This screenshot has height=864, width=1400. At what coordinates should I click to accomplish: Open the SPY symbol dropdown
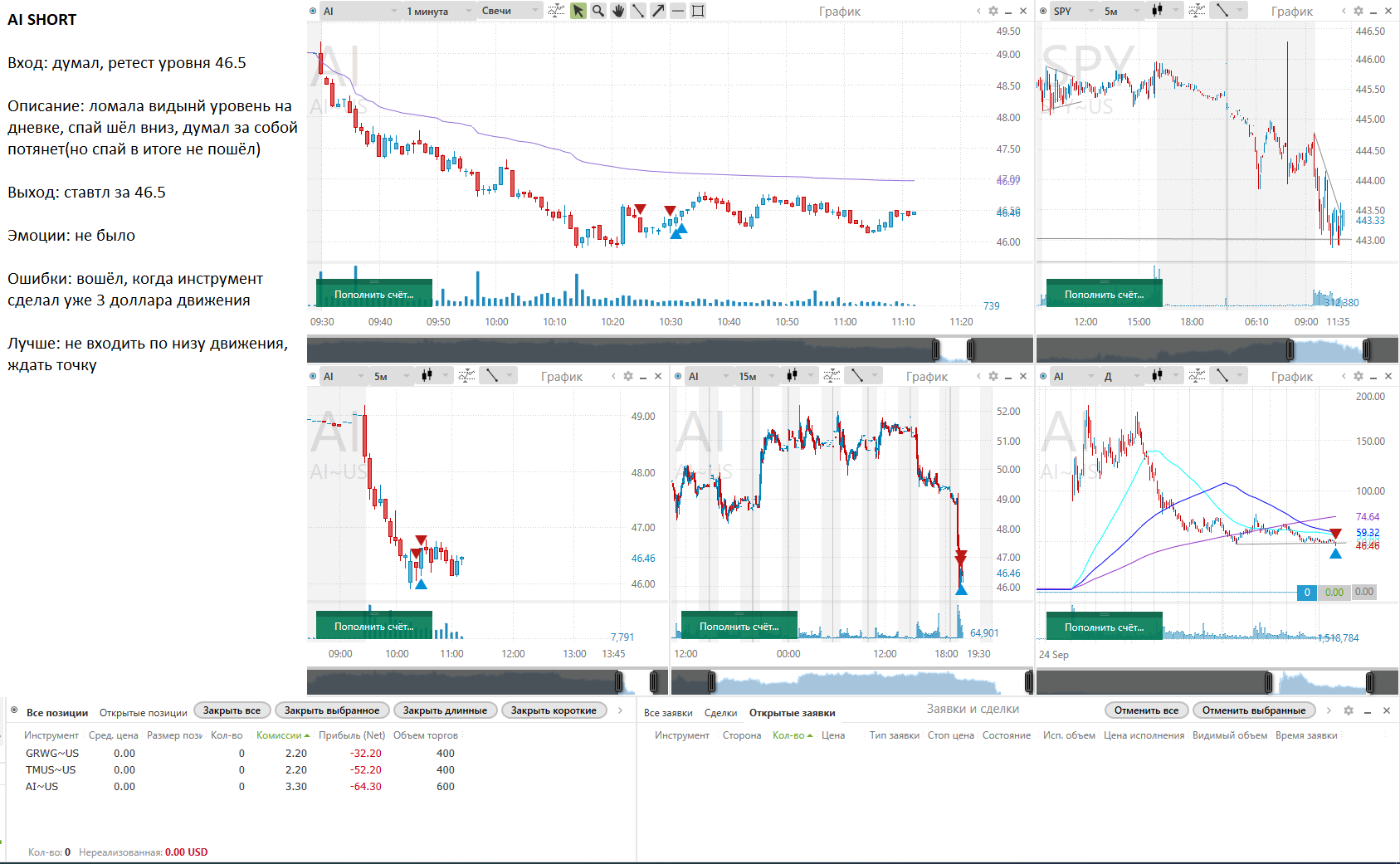pyautogui.click(x=1072, y=11)
